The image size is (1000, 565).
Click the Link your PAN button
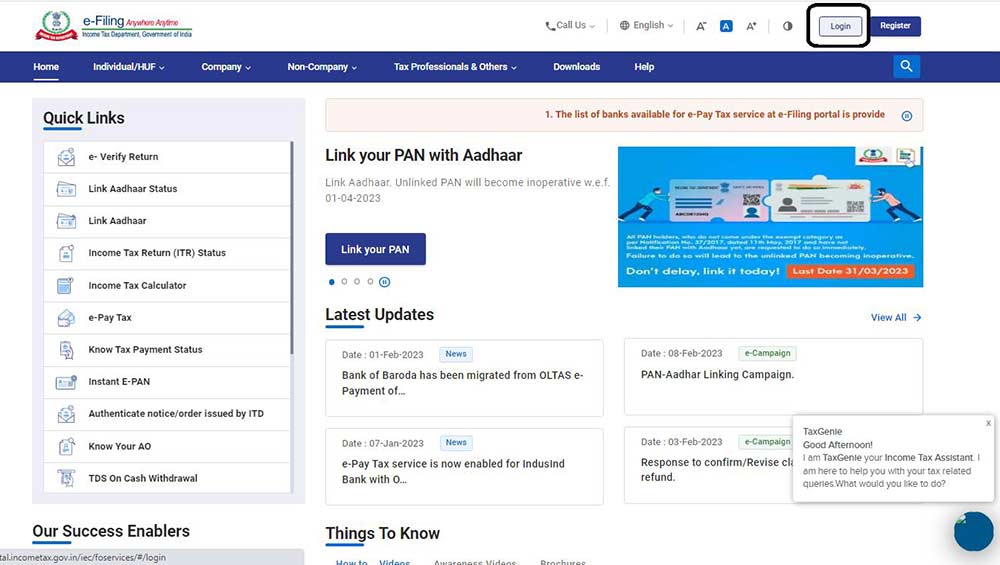375,249
